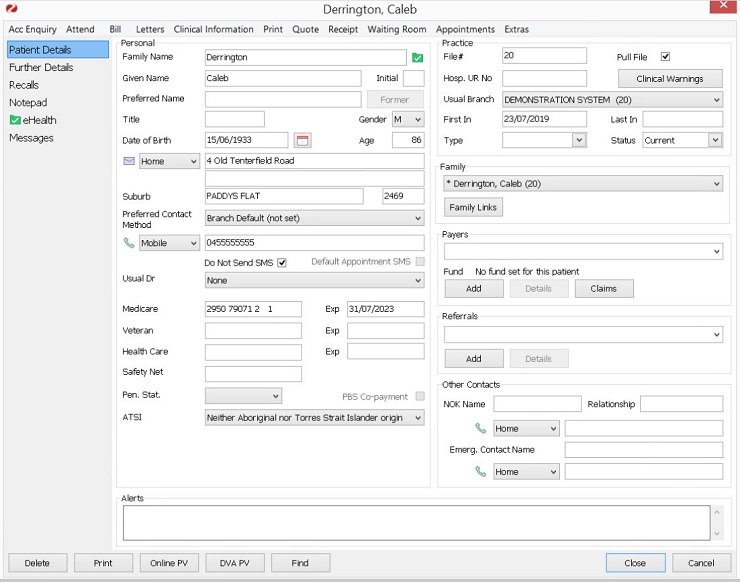
Task: Click the green phone icon beside Mobile
Action: 129,243
